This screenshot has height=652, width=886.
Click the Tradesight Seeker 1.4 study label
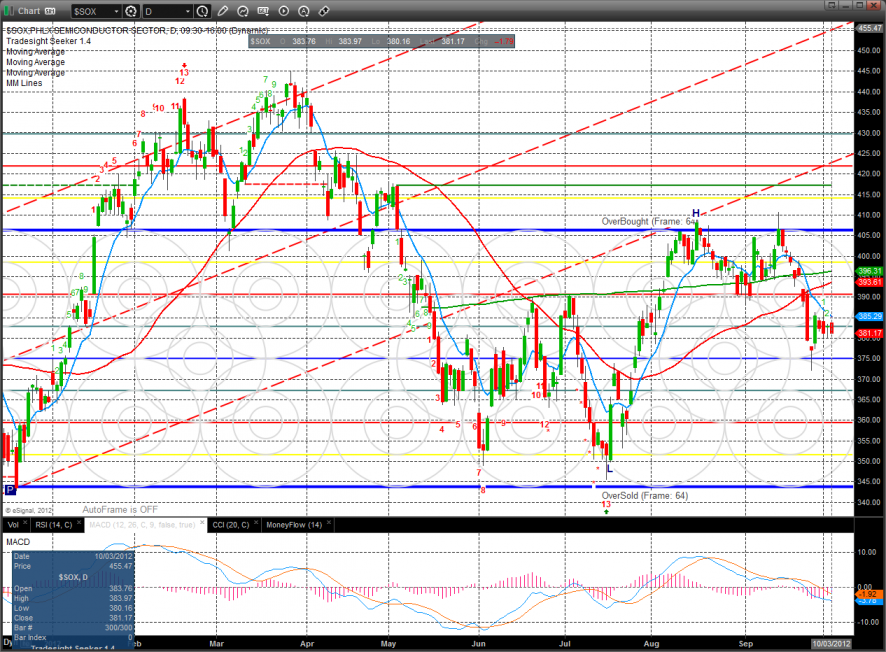click(49, 41)
